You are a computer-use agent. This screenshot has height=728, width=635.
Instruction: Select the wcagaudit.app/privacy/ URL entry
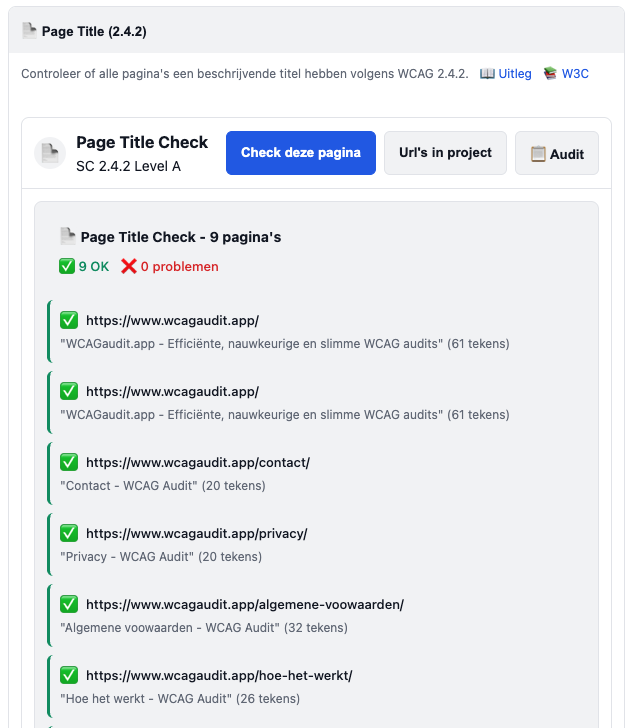click(x=197, y=533)
